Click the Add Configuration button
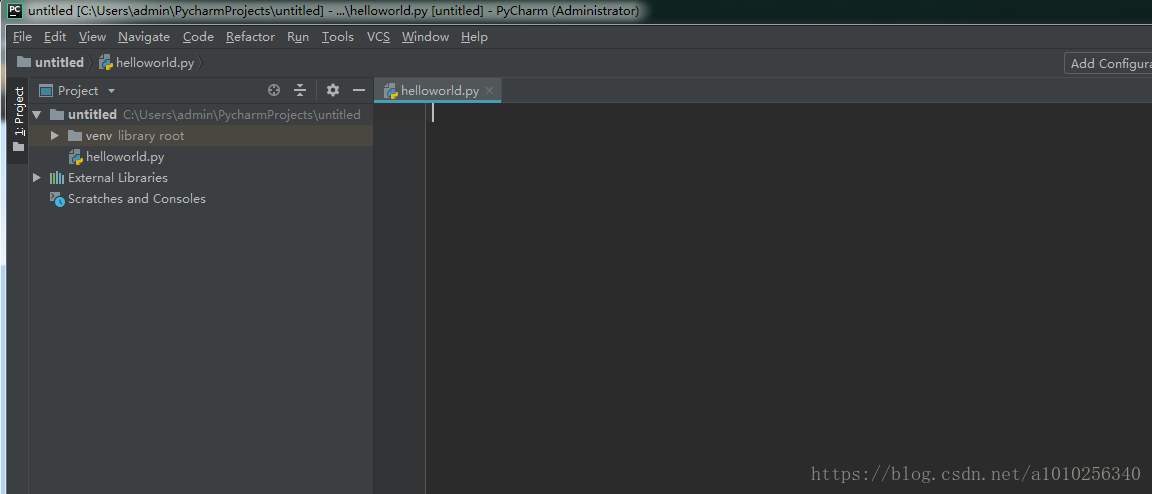 click(x=1110, y=63)
